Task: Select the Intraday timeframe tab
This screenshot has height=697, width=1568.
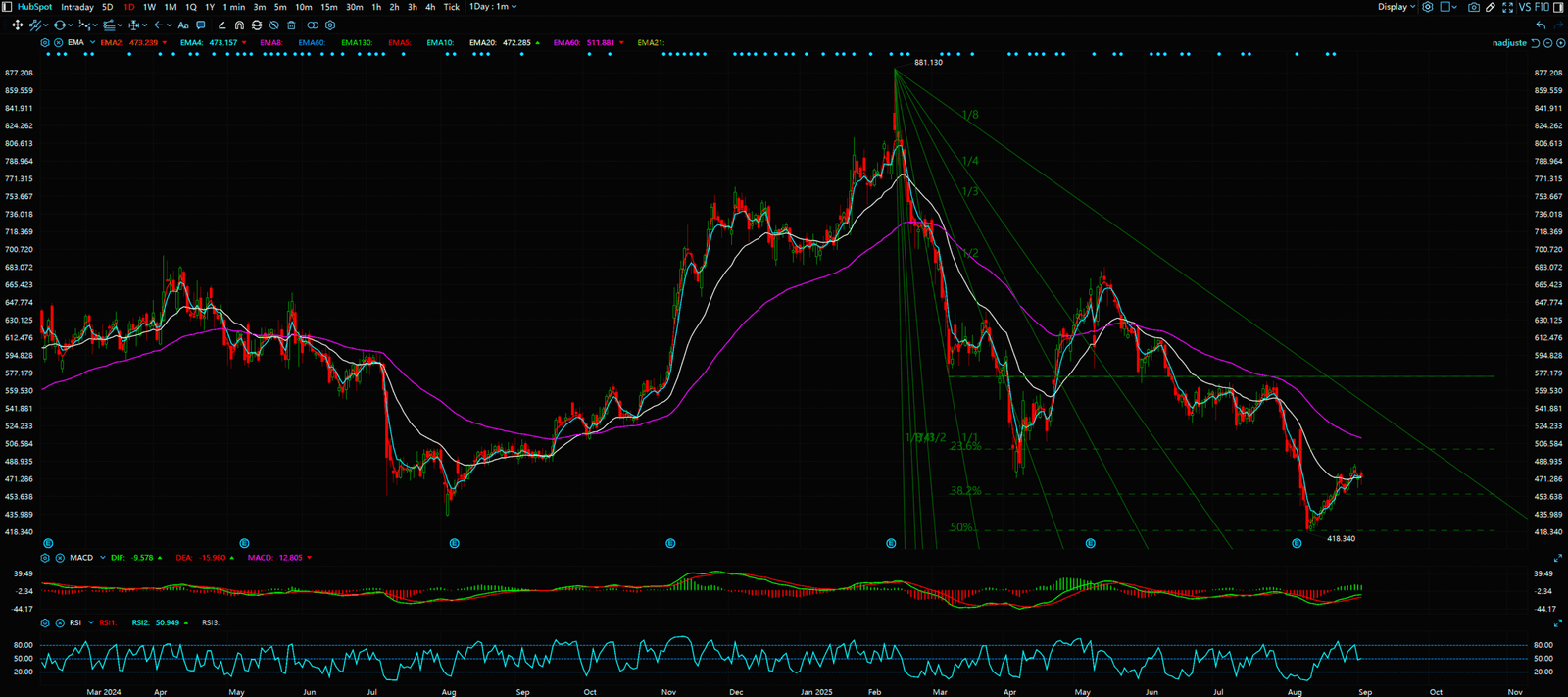Action: point(77,7)
